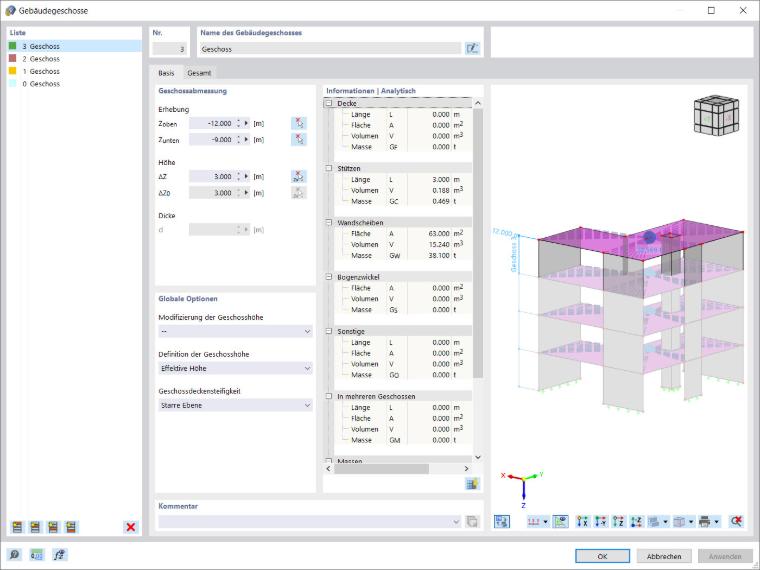The image size is (760, 570).
Task: Open numbering options dropdown arrow
Action: pos(546,522)
